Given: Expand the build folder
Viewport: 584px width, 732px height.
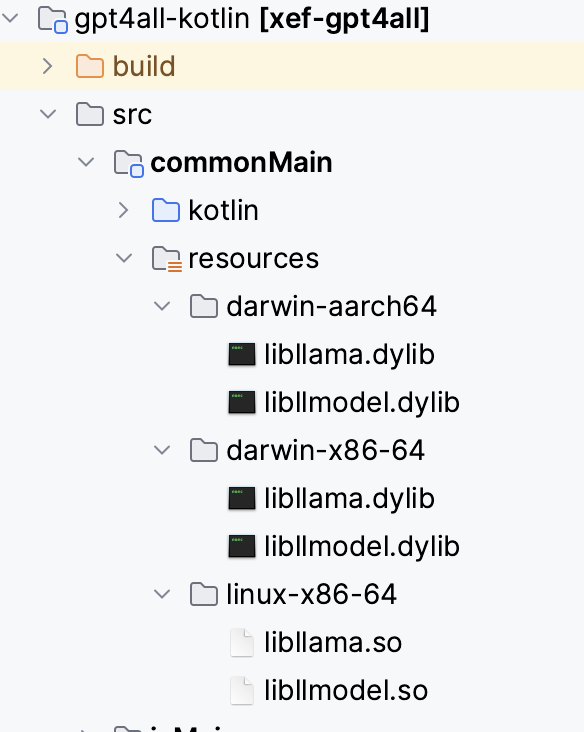Looking at the screenshot, I should (x=48, y=66).
